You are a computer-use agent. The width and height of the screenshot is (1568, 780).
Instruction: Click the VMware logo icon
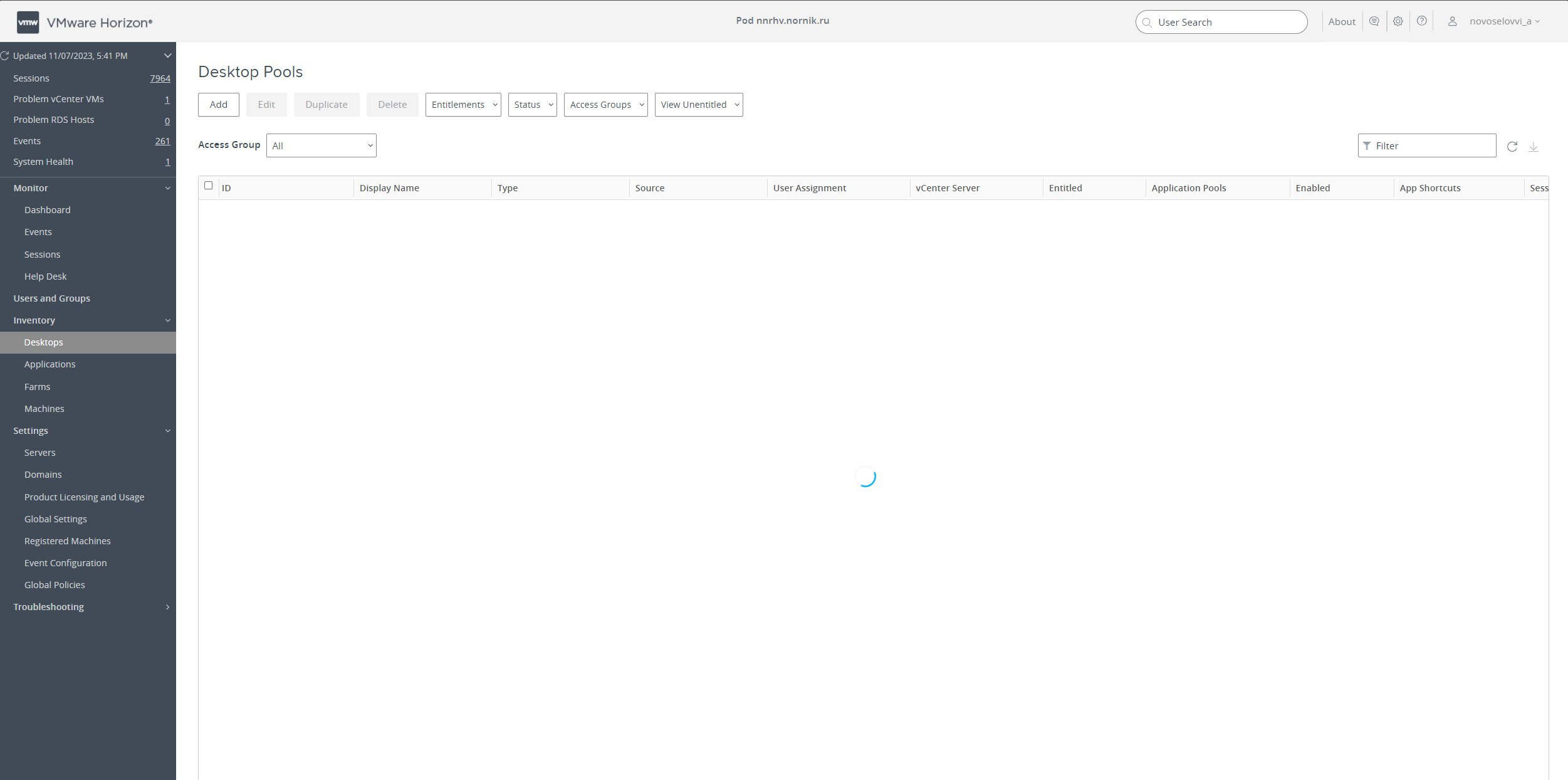click(28, 23)
